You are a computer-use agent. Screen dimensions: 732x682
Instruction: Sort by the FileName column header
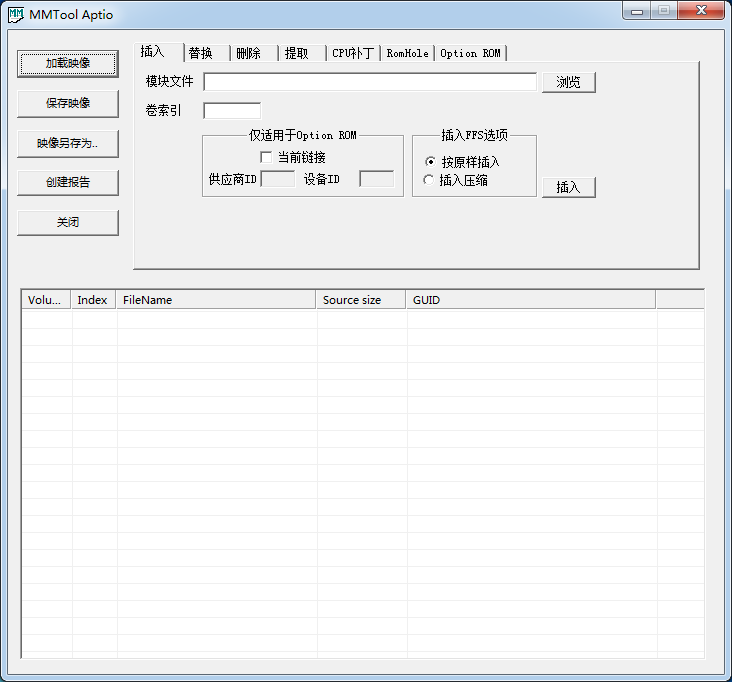click(216, 300)
